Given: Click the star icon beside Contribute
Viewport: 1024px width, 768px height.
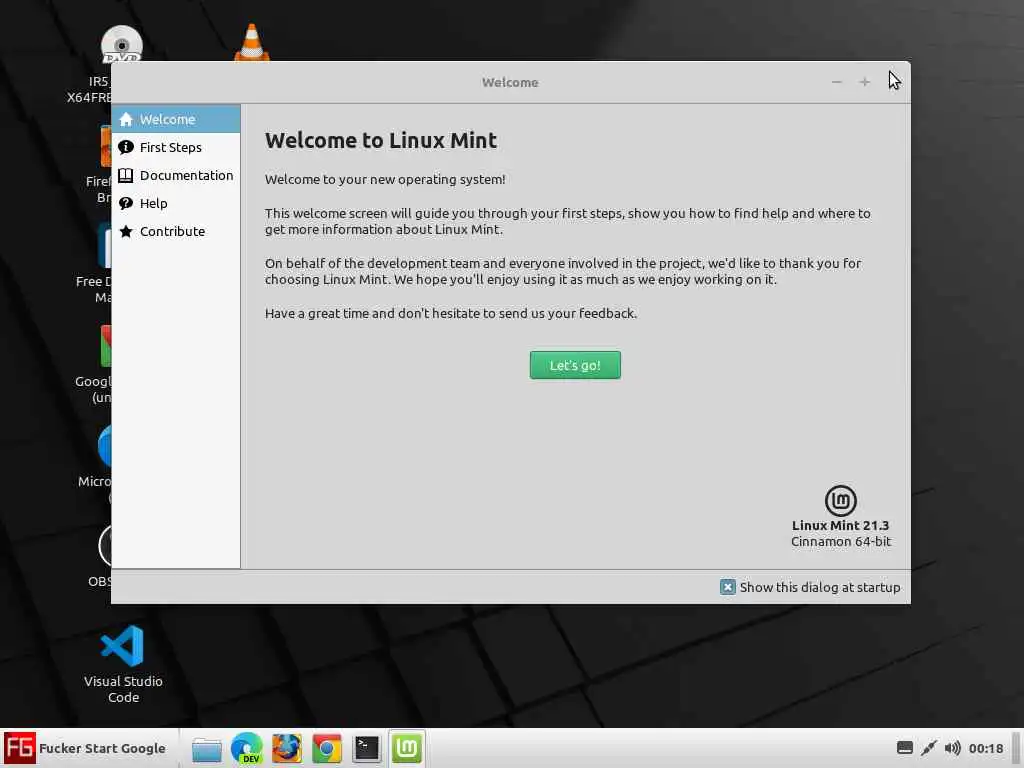Looking at the screenshot, I should pyautogui.click(x=126, y=232).
